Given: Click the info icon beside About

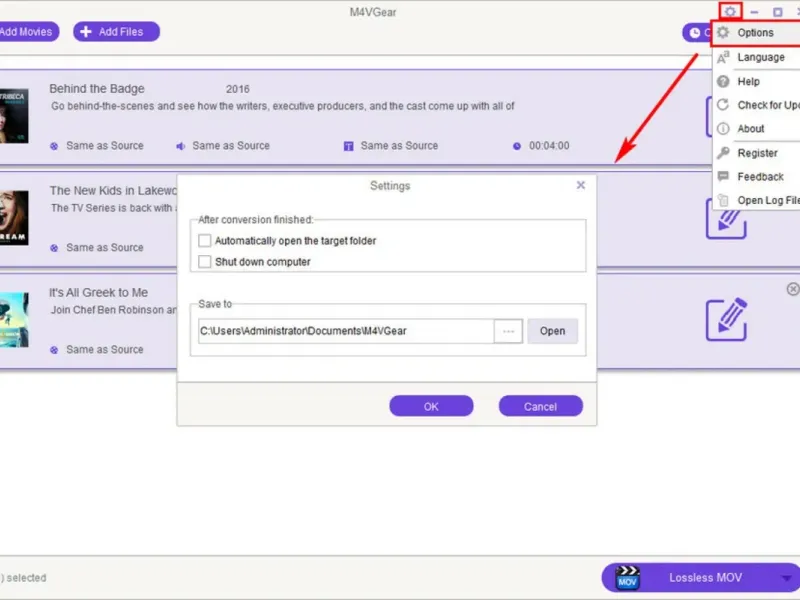Looking at the screenshot, I should (723, 129).
